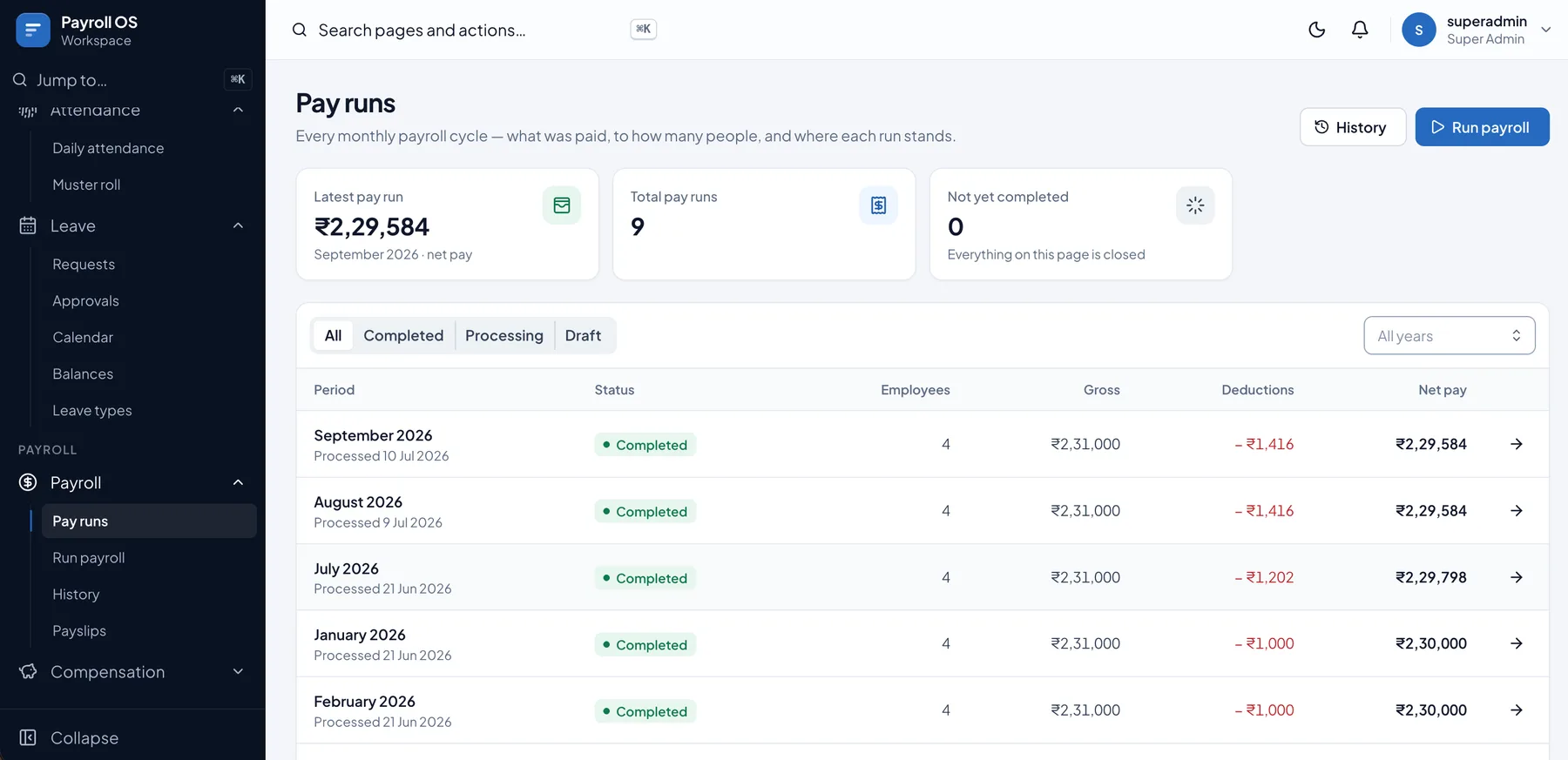
Task: Click the search magnifier icon in top bar
Action: (x=299, y=30)
